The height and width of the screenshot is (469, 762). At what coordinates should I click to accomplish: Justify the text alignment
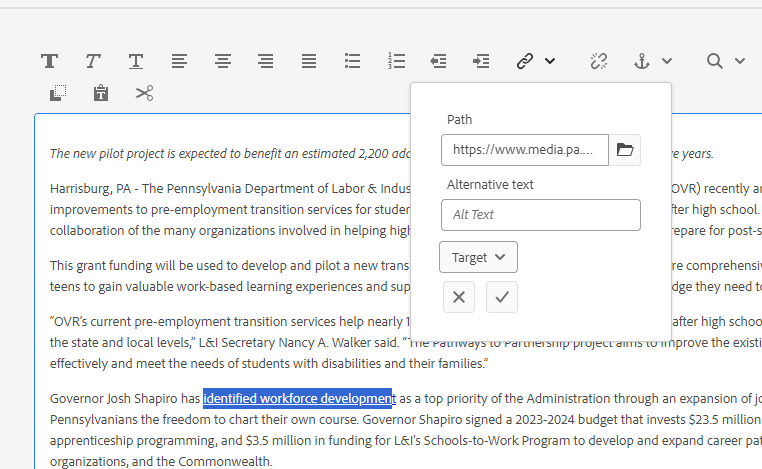point(309,61)
